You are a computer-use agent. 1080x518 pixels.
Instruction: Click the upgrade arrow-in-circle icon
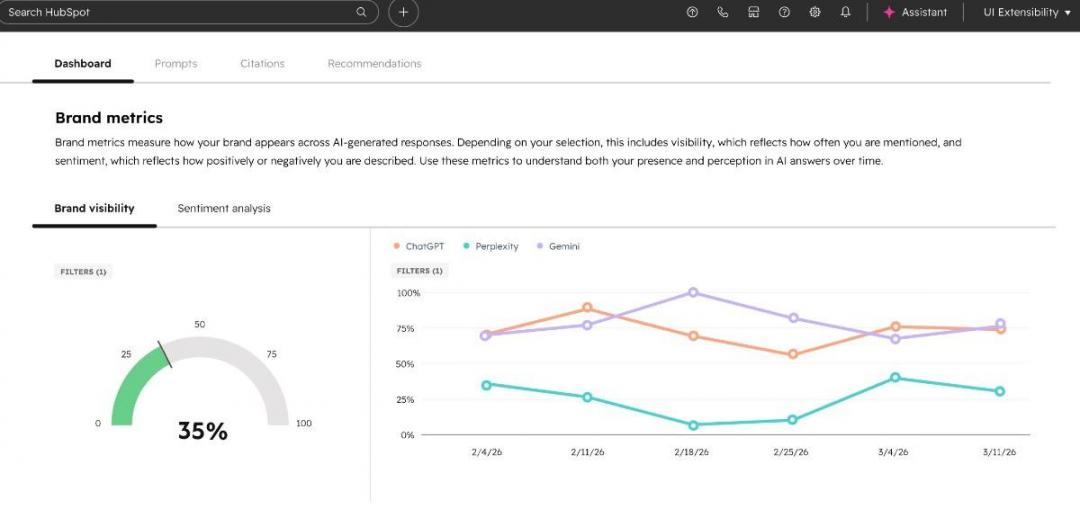click(692, 12)
